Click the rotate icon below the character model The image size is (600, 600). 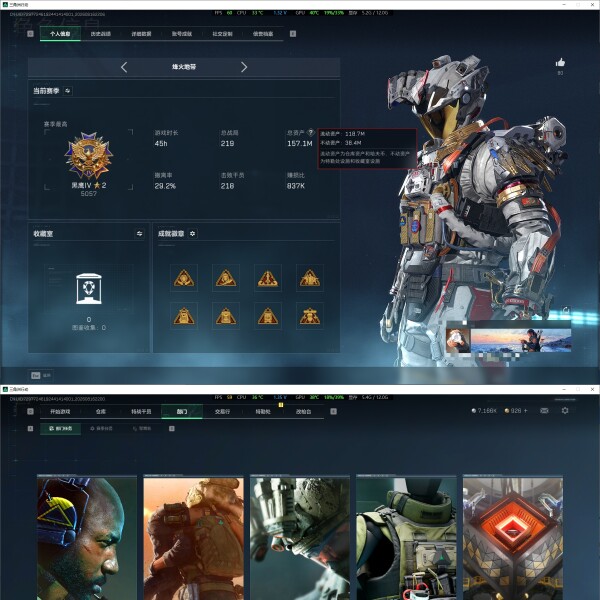coord(566,310)
